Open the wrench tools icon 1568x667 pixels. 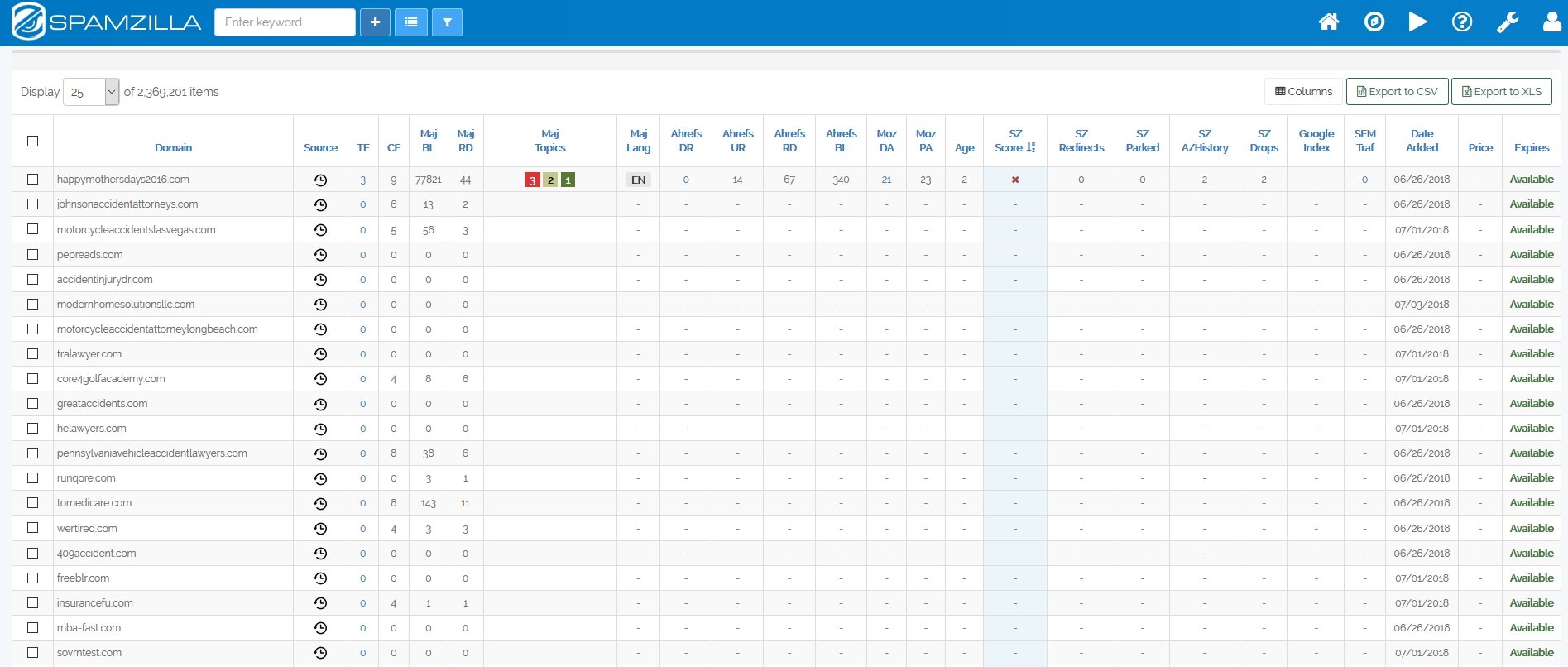pyautogui.click(x=1508, y=22)
